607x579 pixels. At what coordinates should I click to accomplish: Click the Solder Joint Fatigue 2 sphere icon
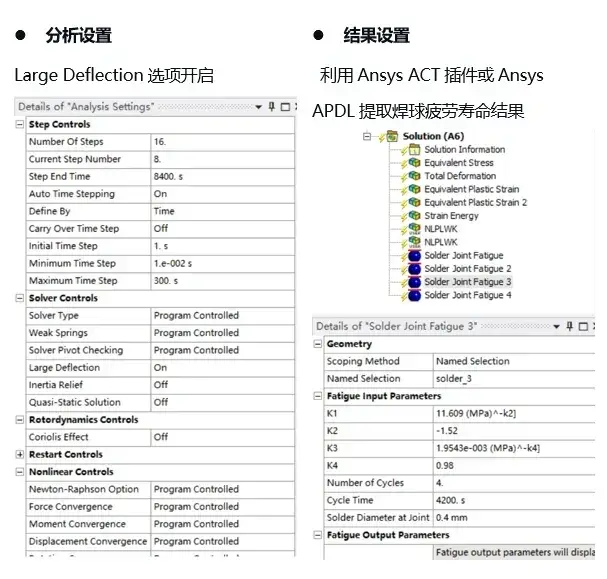[x=414, y=269]
